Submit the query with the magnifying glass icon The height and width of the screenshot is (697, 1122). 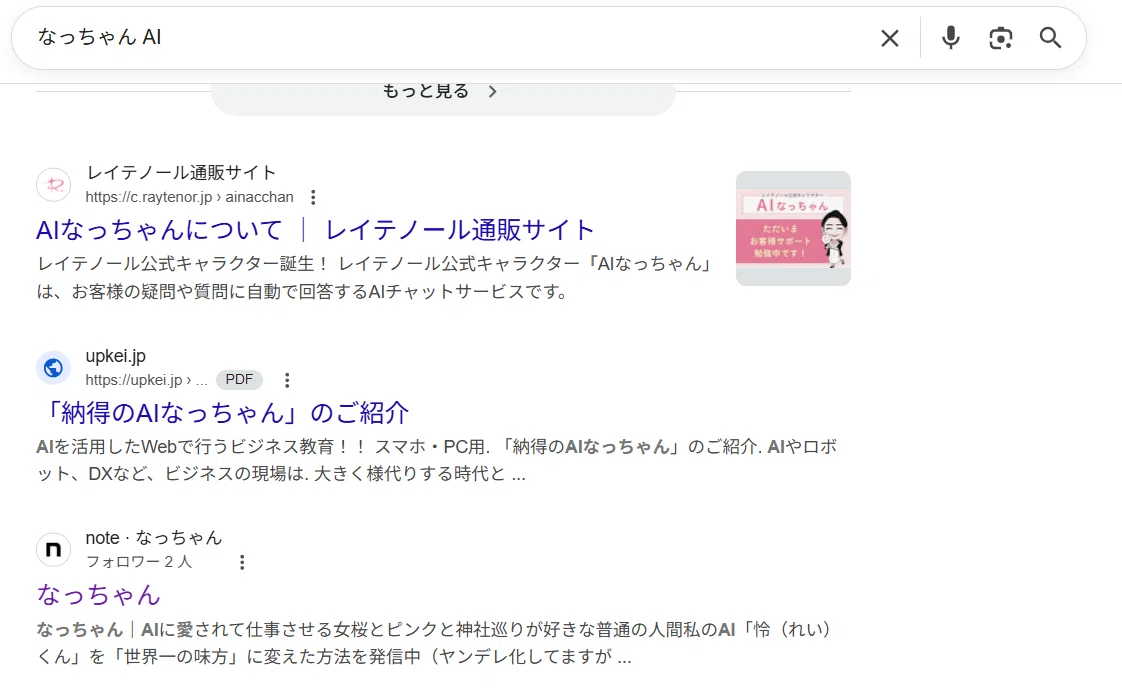(1050, 38)
